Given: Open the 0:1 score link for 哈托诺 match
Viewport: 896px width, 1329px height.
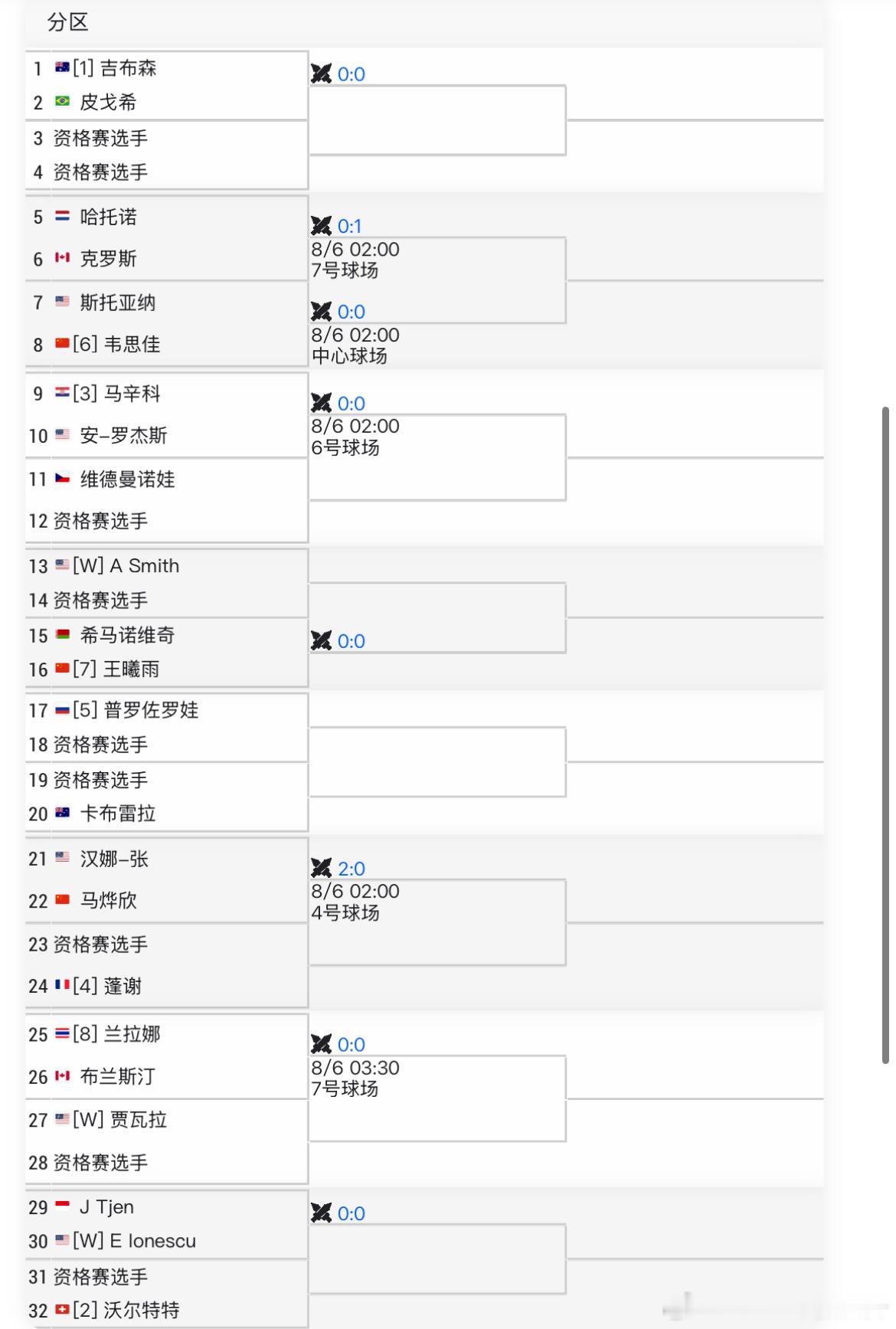Looking at the screenshot, I should (x=349, y=226).
